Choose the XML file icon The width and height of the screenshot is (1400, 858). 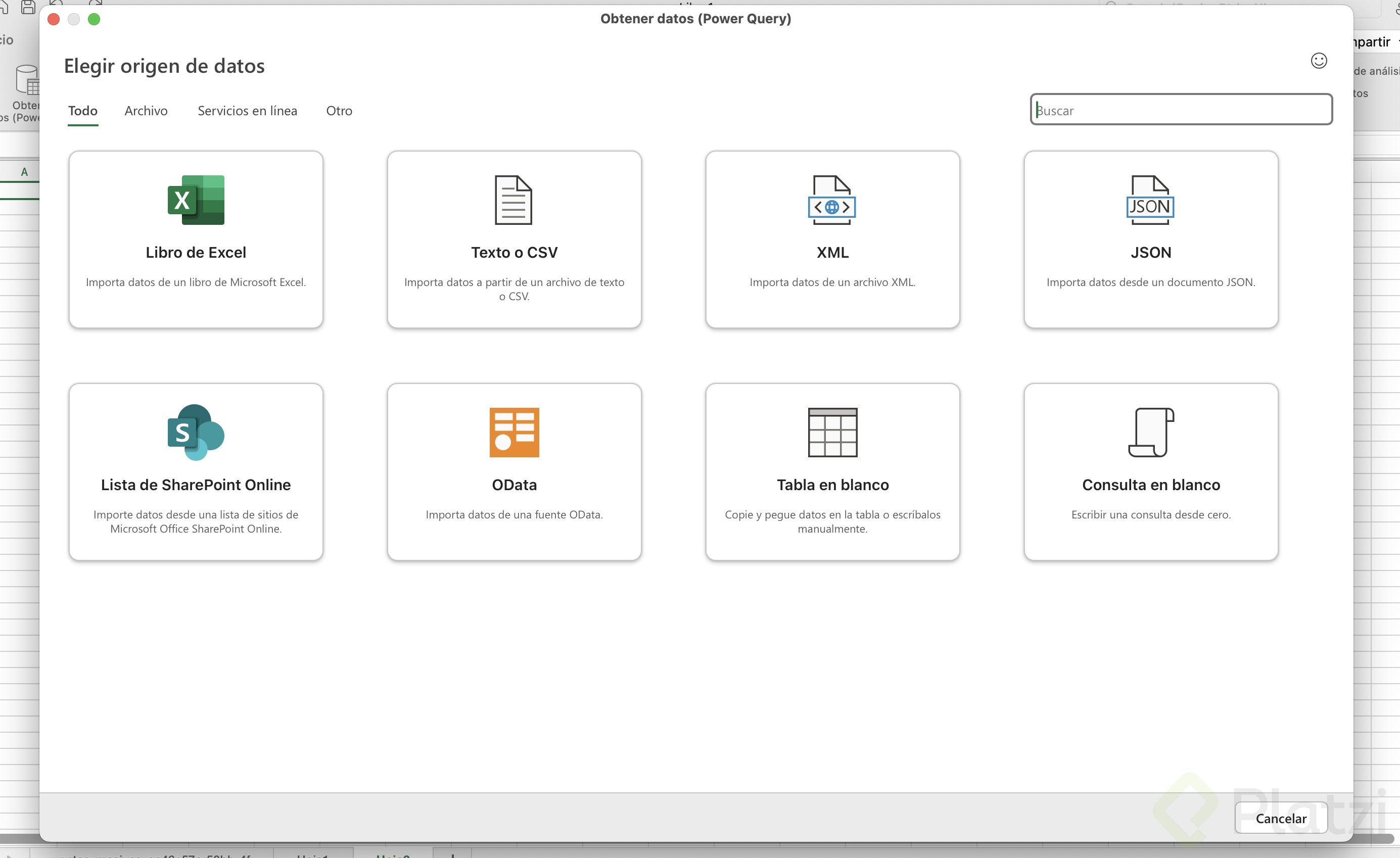832,200
